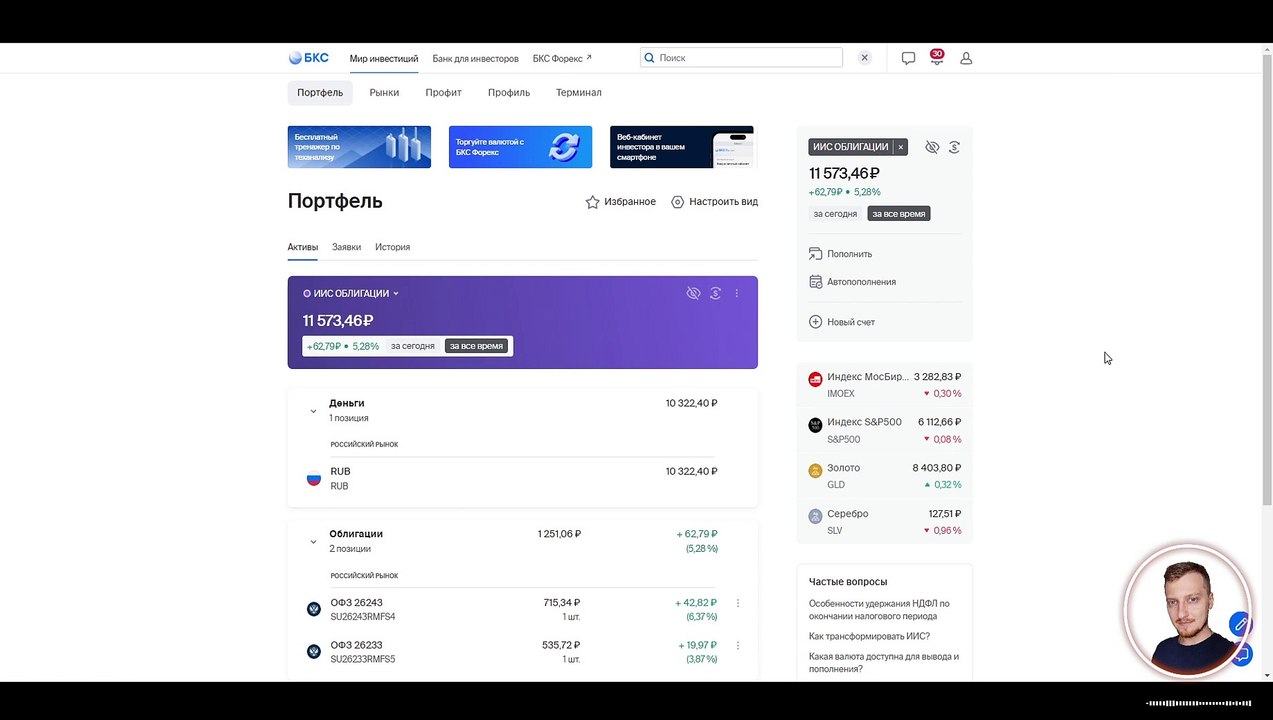
Task: Click the blue pencil floating button
Action: [1239, 624]
